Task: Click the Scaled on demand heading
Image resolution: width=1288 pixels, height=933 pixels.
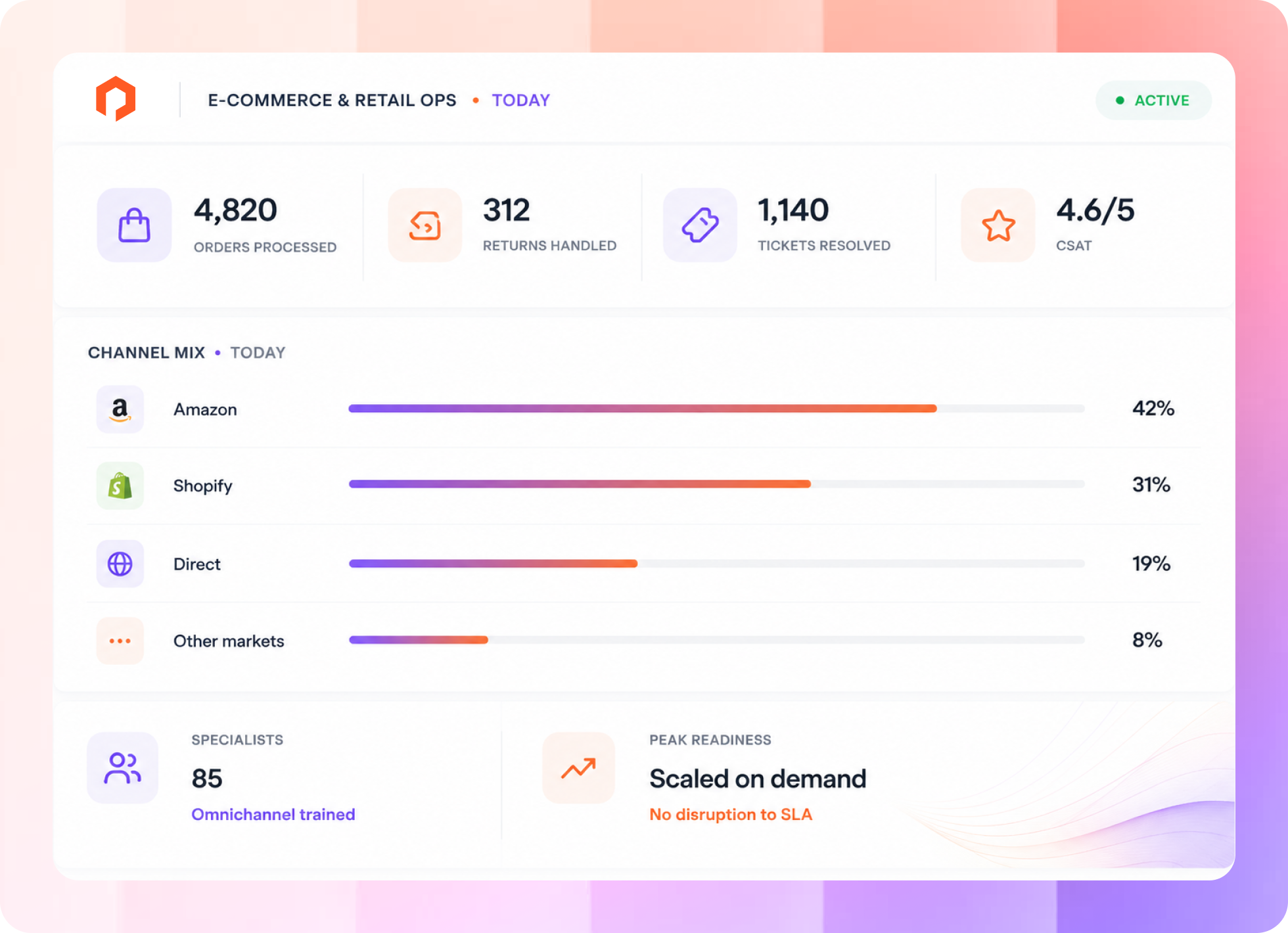Action: click(758, 779)
